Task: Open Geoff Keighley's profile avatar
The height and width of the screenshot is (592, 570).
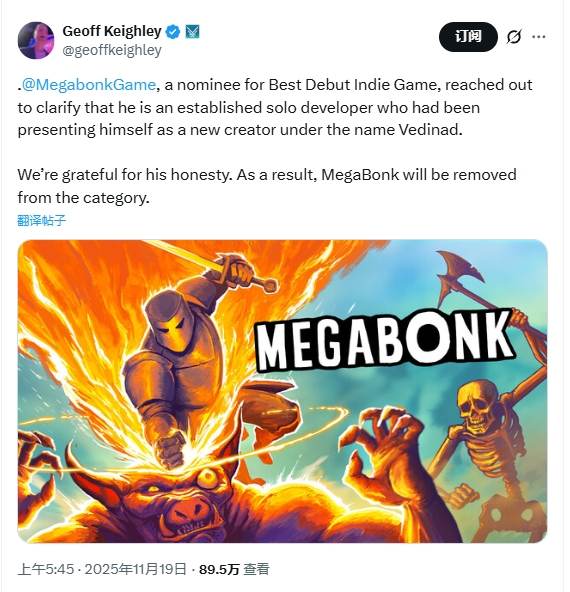Action: [36, 40]
